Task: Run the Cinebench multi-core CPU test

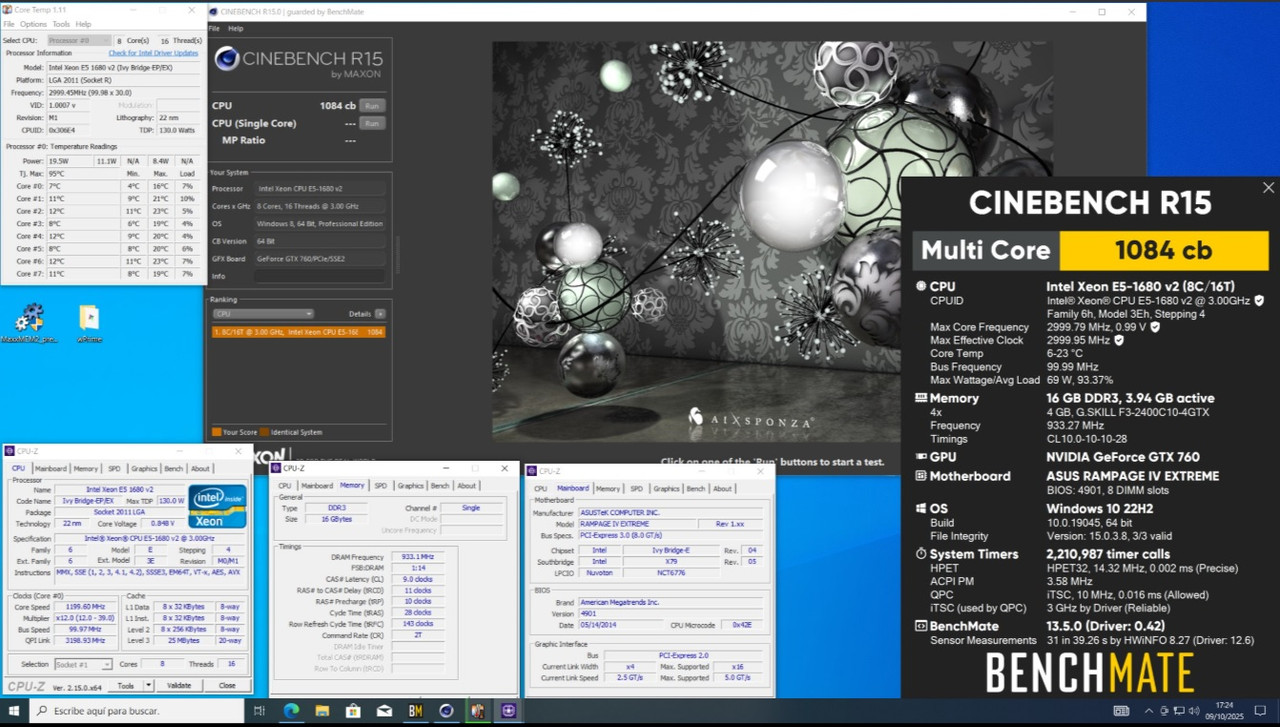Action: point(371,105)
